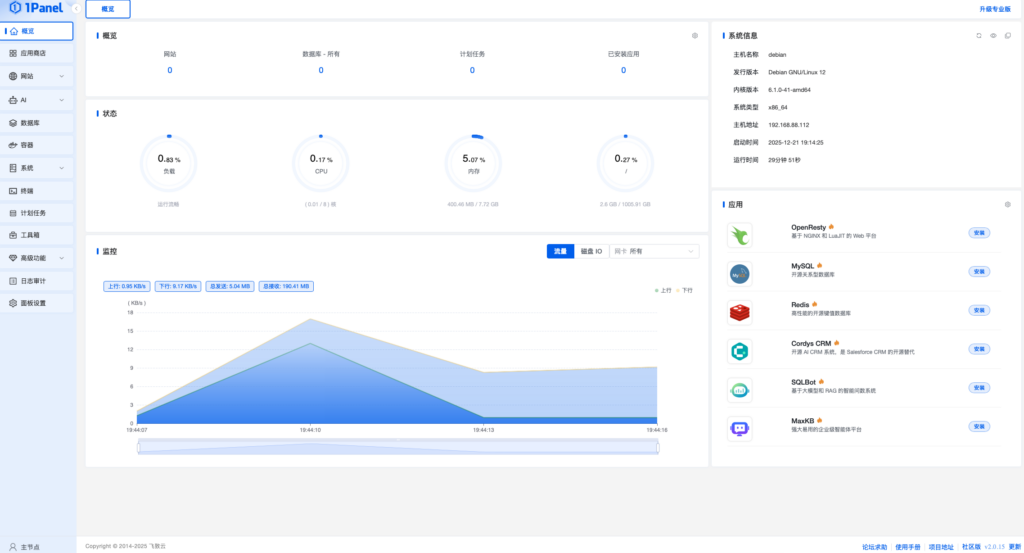This screenshot has width=1024, height=553.
Task: Toggle the 下行 legend series
Action: tap(684, 290)
